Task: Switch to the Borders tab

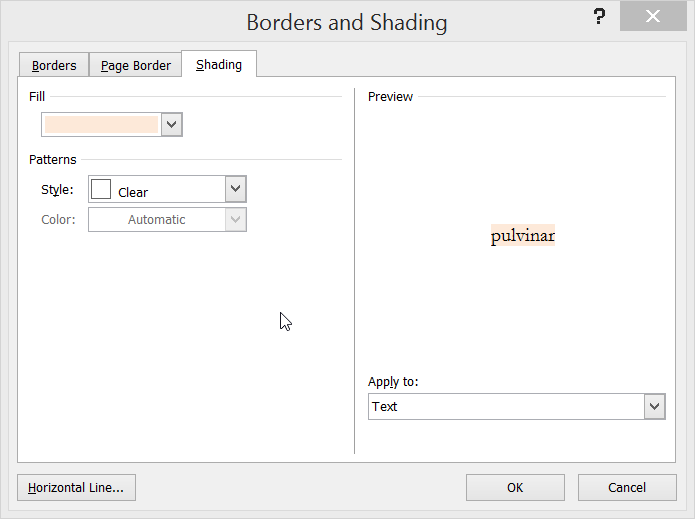Action: click(x=54, y=65)
